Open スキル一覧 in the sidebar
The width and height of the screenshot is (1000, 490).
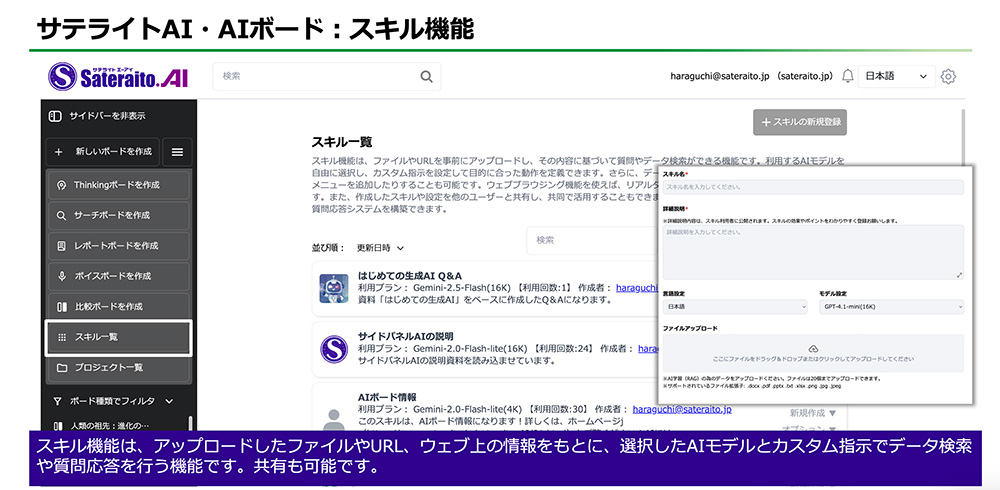(x=118, y=338)
